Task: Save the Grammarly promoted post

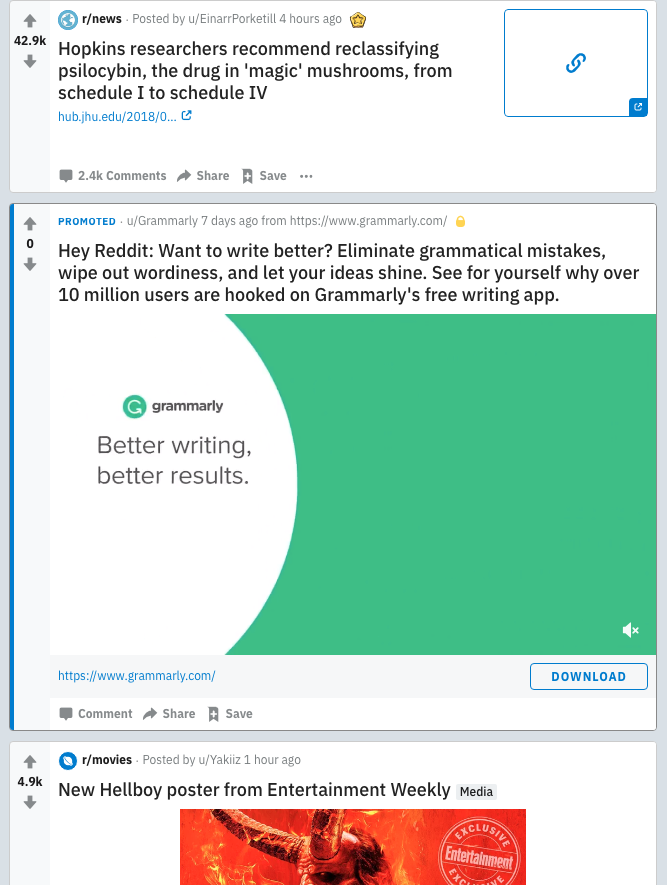Action: (x=230, y=714)
